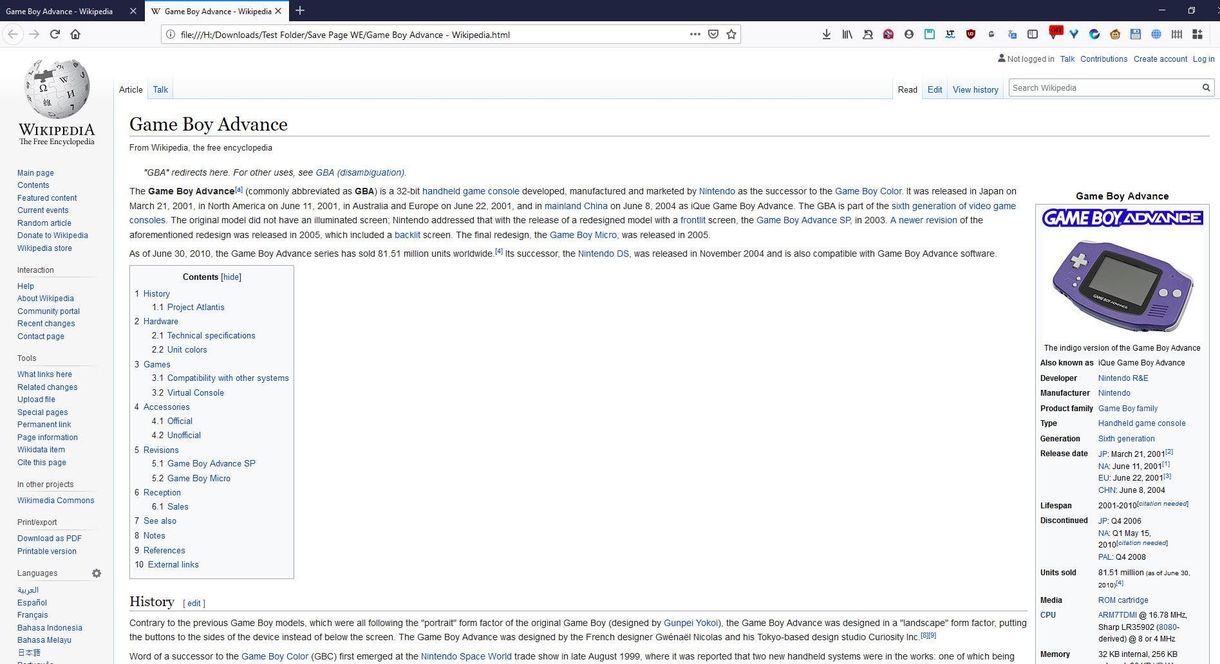Viewport: 1220px width, 664px height.
Task: Click the extension icon with red OFF badge
Action: (1055, 32)
